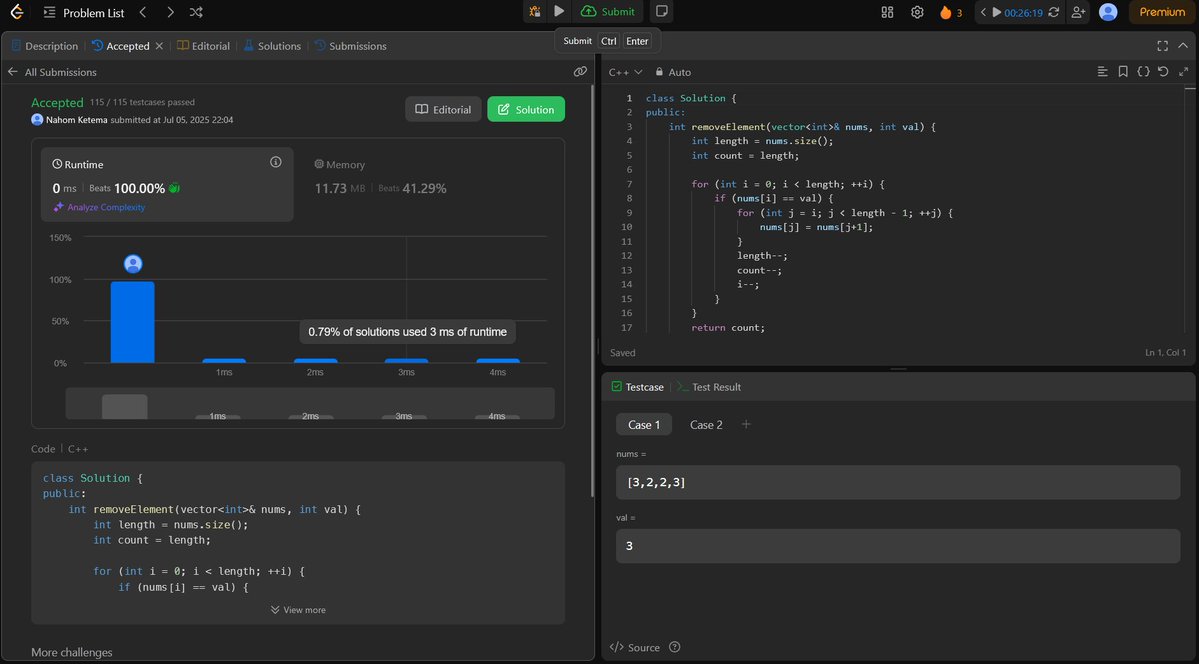The width and height of the screenshot is (1199, 664).
Task: Click the val input field
Action: click(898, 545)
